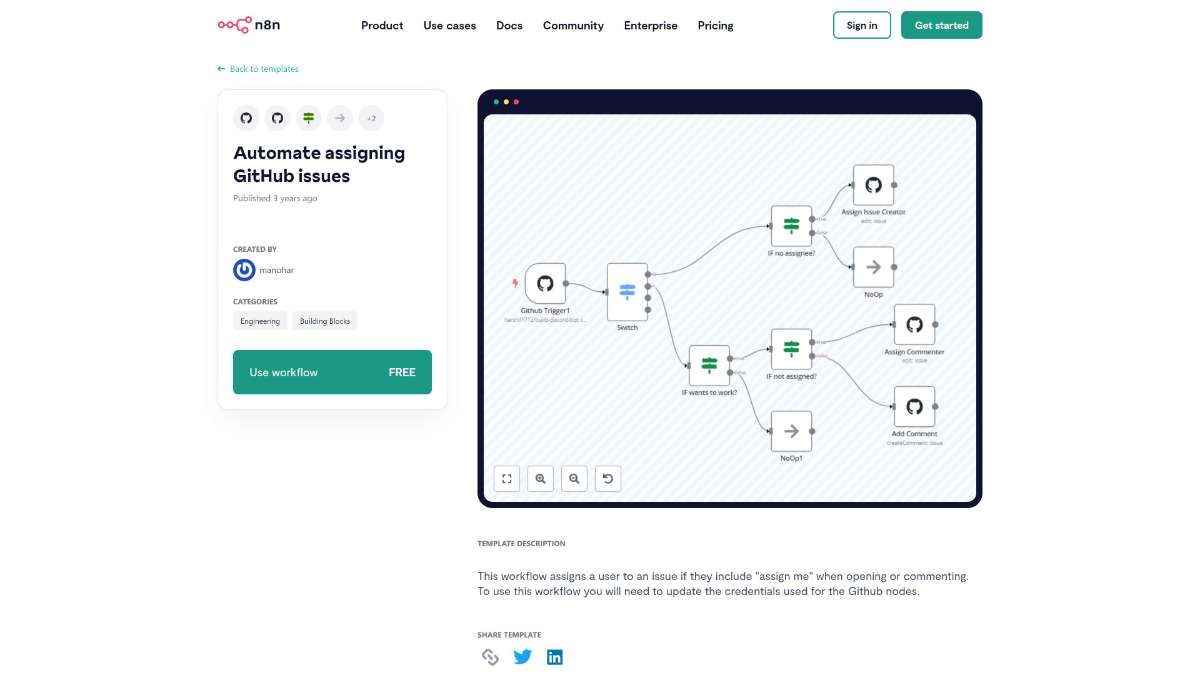1200x675 pixels.
Task: Click the arrow icon in the card header
Action: (340, 118)
